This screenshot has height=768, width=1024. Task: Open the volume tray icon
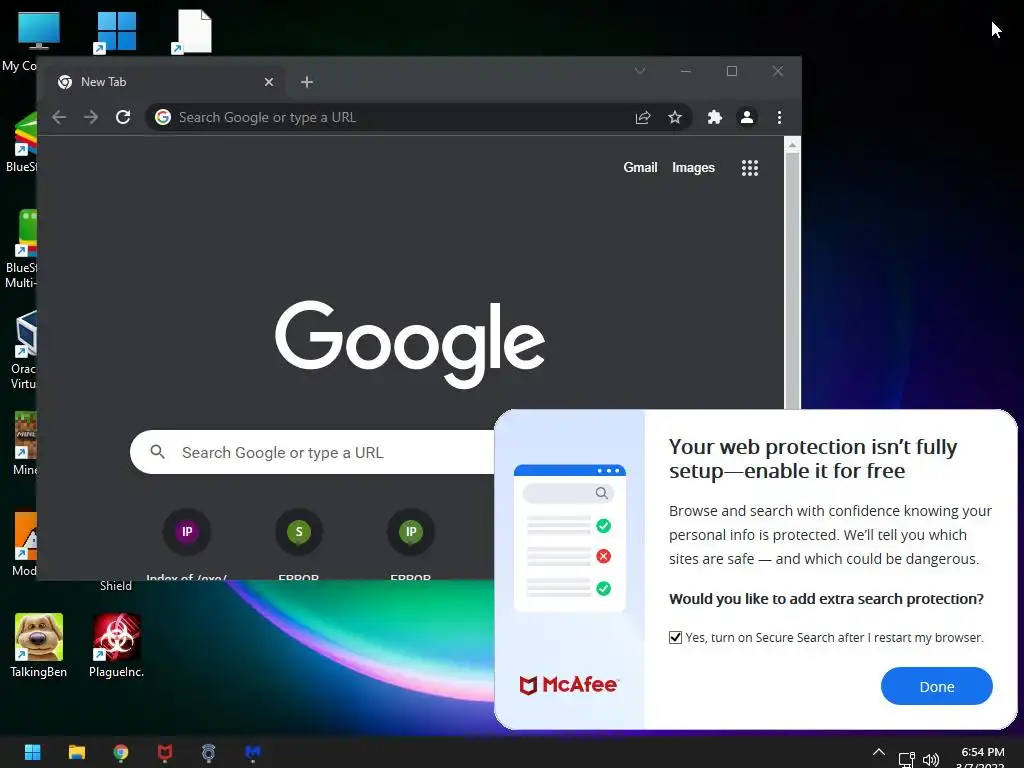tap(931, 760)
